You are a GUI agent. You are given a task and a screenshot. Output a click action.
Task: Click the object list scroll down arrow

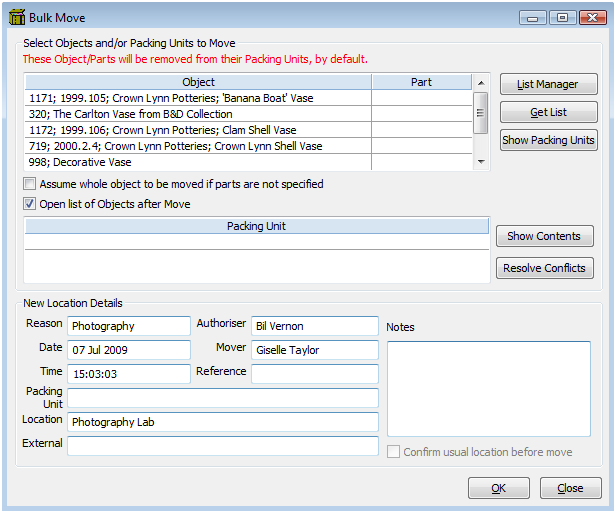pyautogui.click(x=481, y=162)
